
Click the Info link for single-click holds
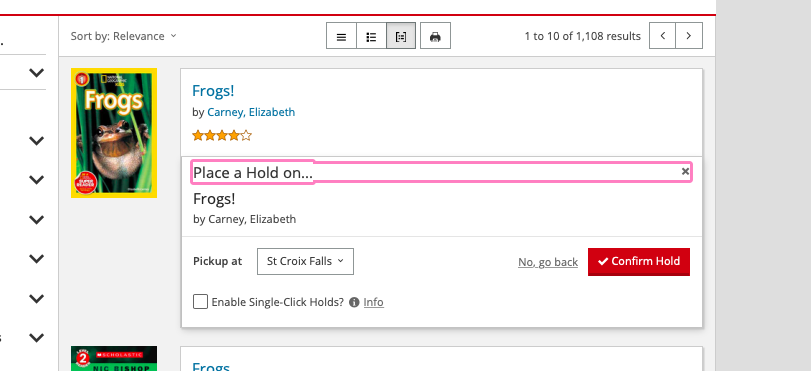click(x=373, y=302)
